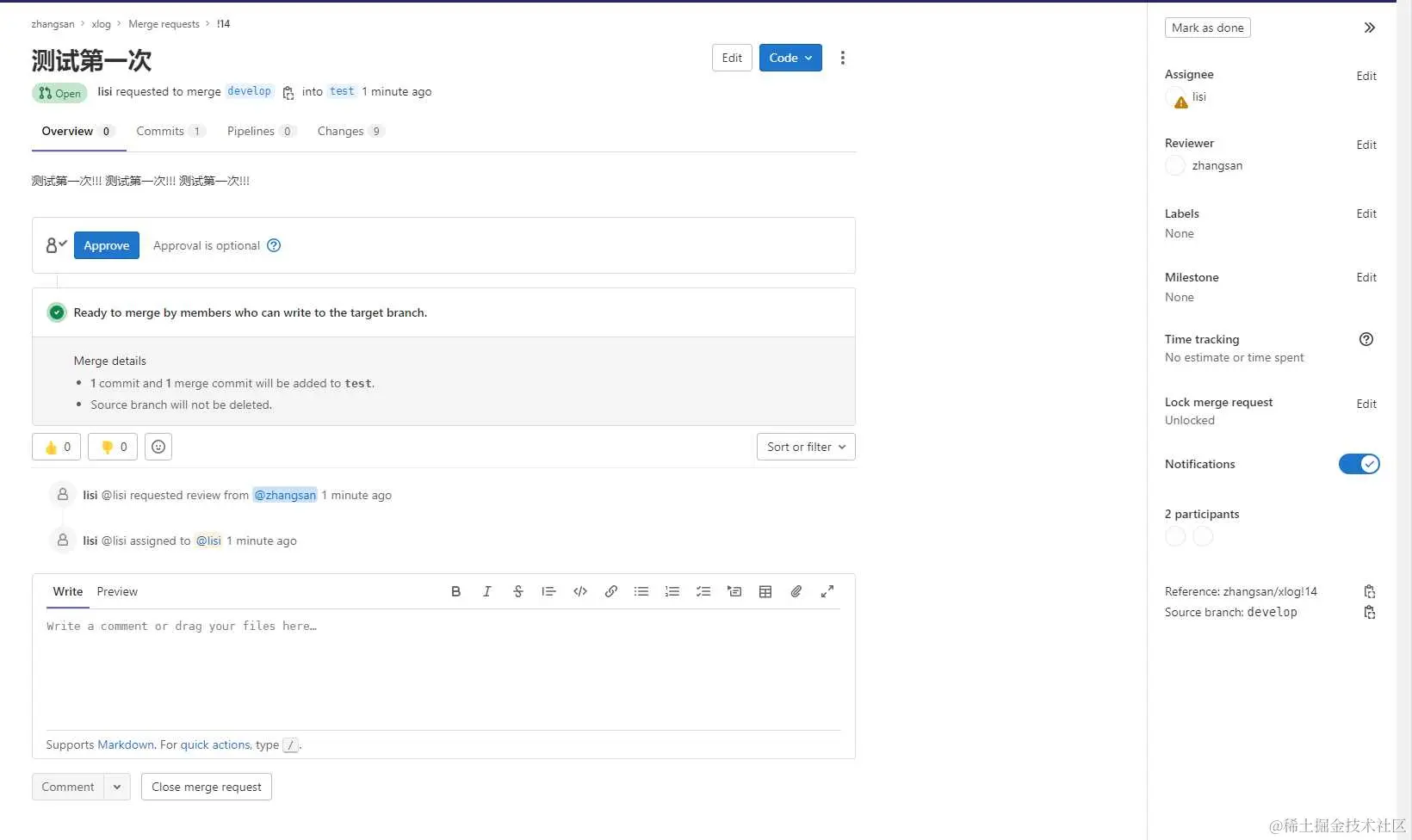1412x840 pixels.
Task: Edit the Reviewer
Action: click(x=1366, y=145)
